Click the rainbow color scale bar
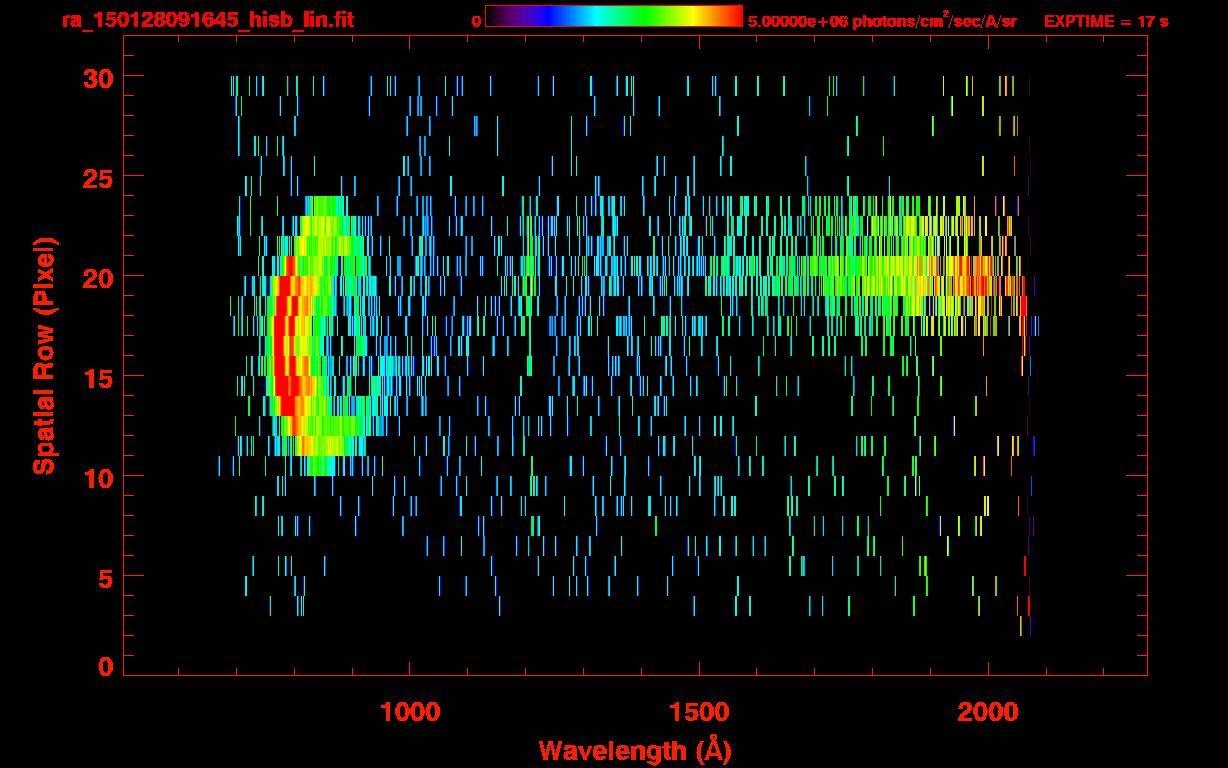 pyautogui.click(x=614, y=16)
